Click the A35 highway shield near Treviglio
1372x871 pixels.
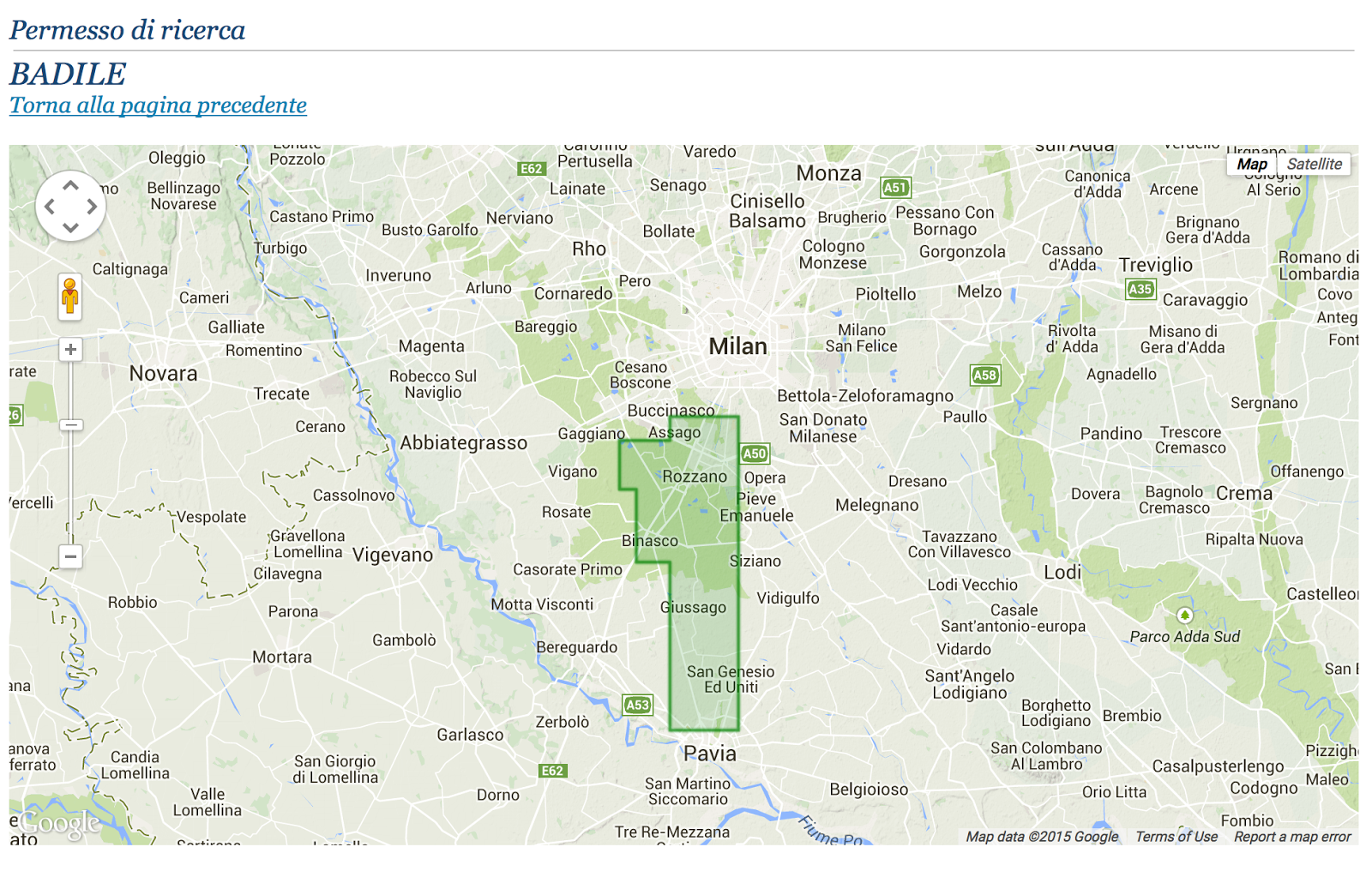coord(1140,289)
